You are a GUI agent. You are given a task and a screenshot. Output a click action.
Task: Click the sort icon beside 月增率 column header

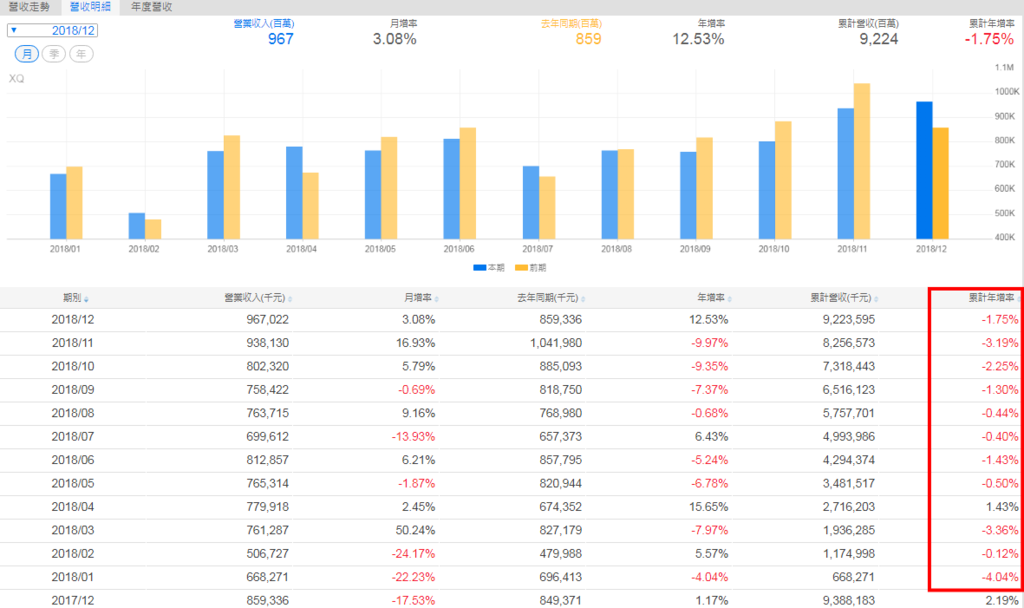(x=436, y=299)
